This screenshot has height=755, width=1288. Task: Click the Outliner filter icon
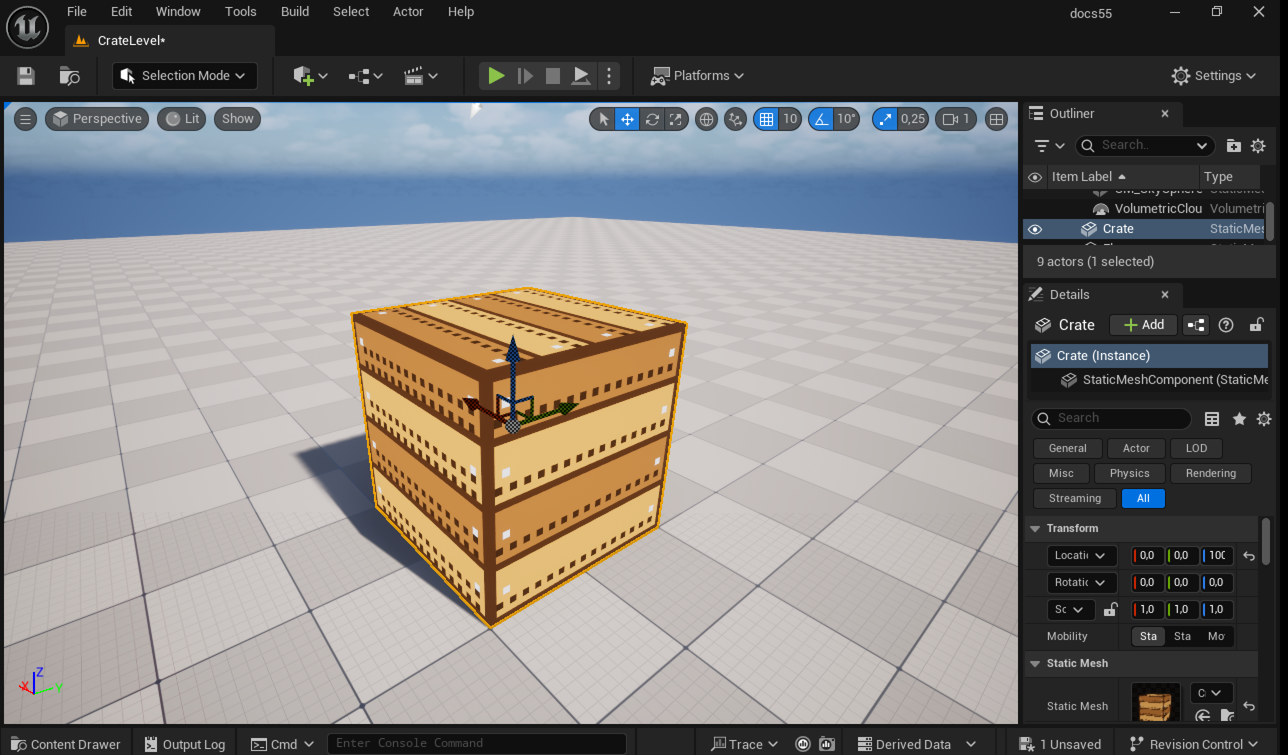coord(1048,146)
